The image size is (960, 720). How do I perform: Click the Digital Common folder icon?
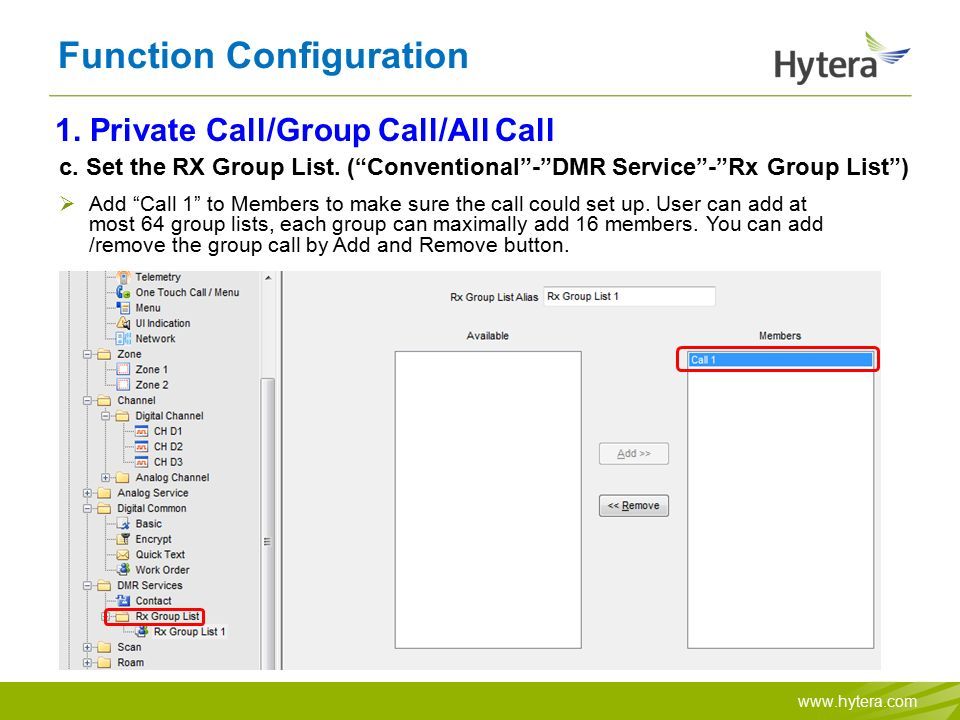point(104,508)
